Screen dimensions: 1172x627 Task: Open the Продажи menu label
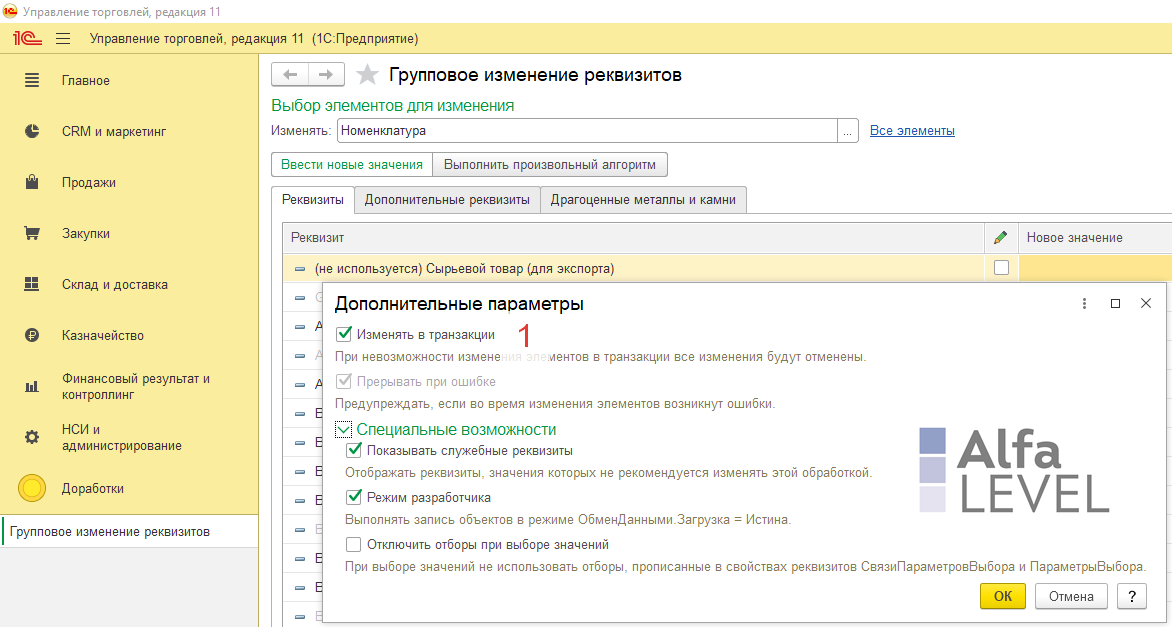89,182
